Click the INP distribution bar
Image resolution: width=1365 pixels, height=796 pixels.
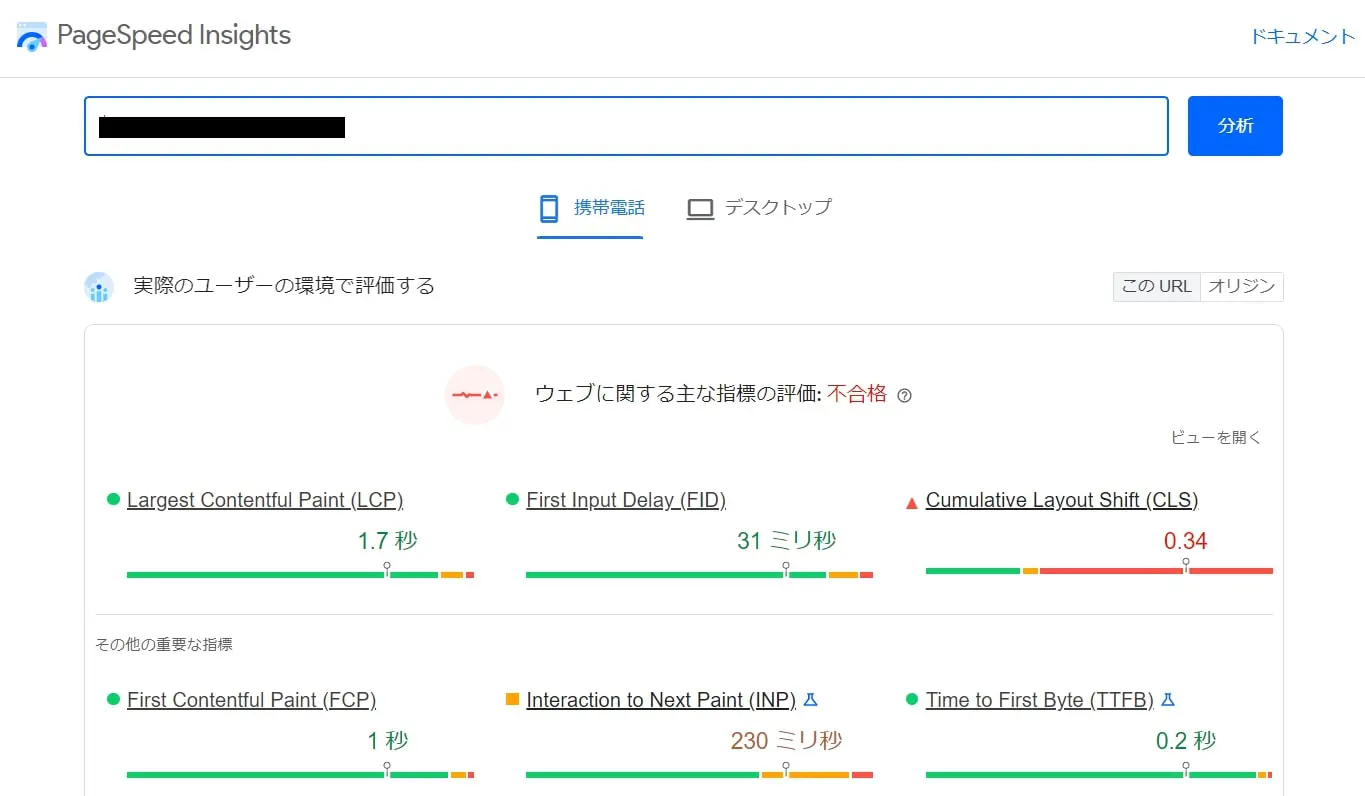click(699, 774)
